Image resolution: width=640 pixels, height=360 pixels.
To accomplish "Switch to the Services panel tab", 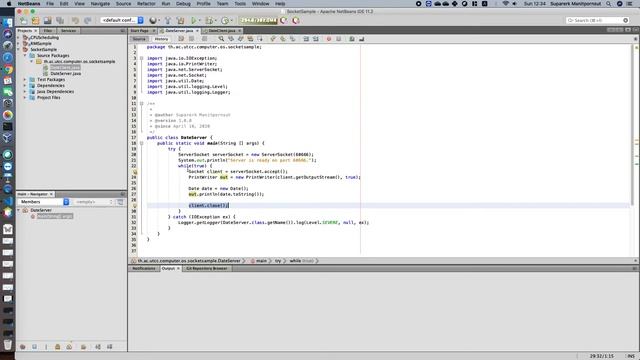I will pyautogui.click(x=68, y=31).
